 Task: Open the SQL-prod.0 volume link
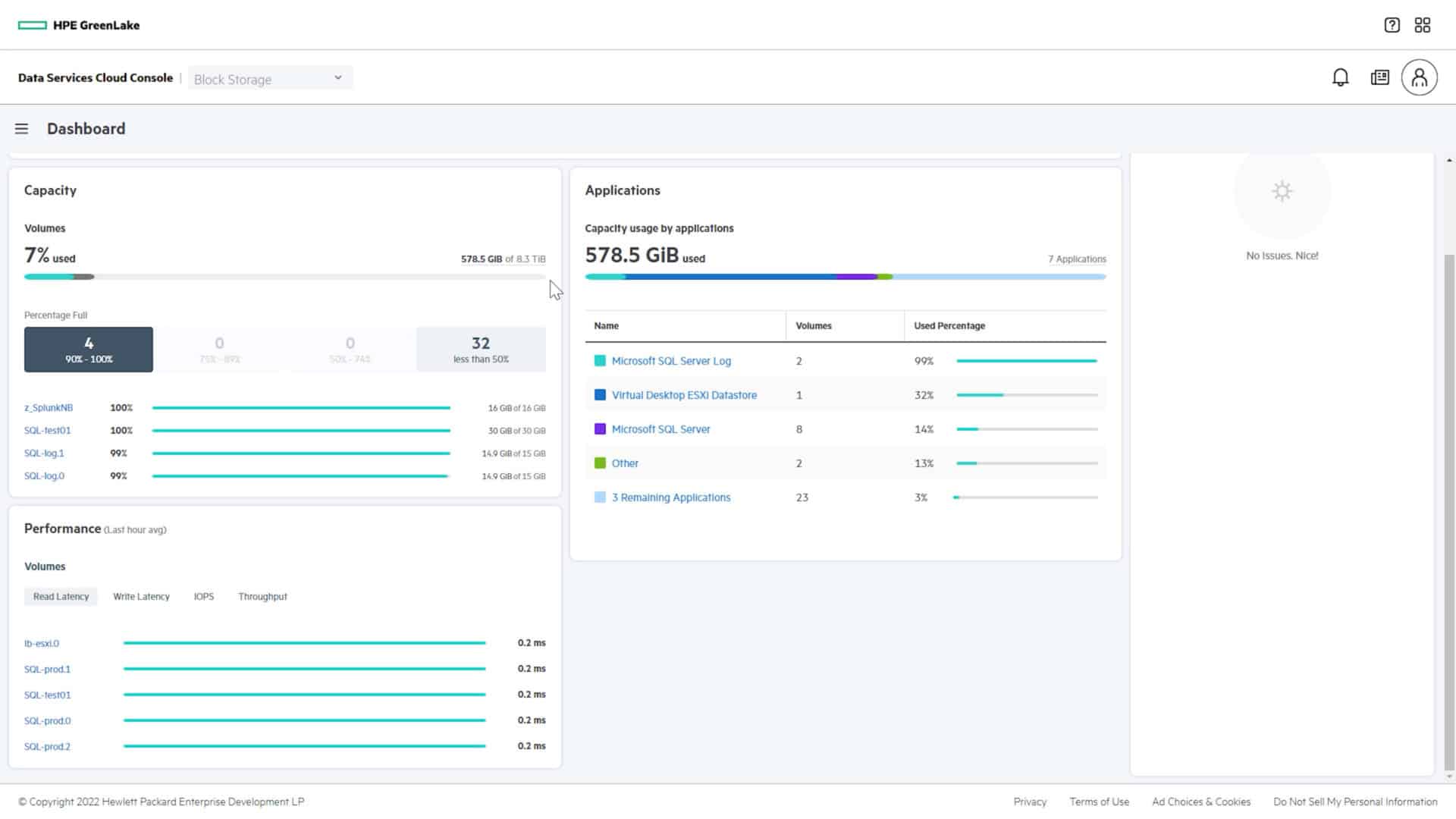click(x=47, y=721)
